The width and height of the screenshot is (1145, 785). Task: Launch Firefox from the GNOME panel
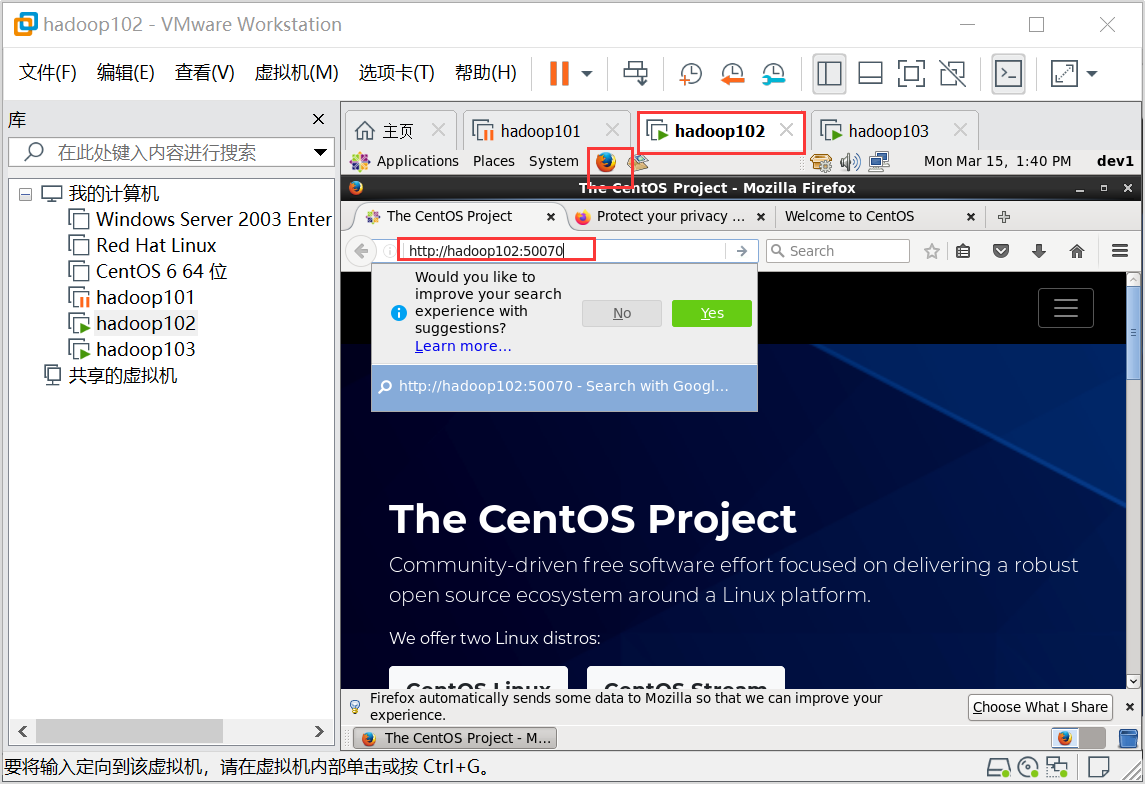pyautogui.click(x=605, y=161)
